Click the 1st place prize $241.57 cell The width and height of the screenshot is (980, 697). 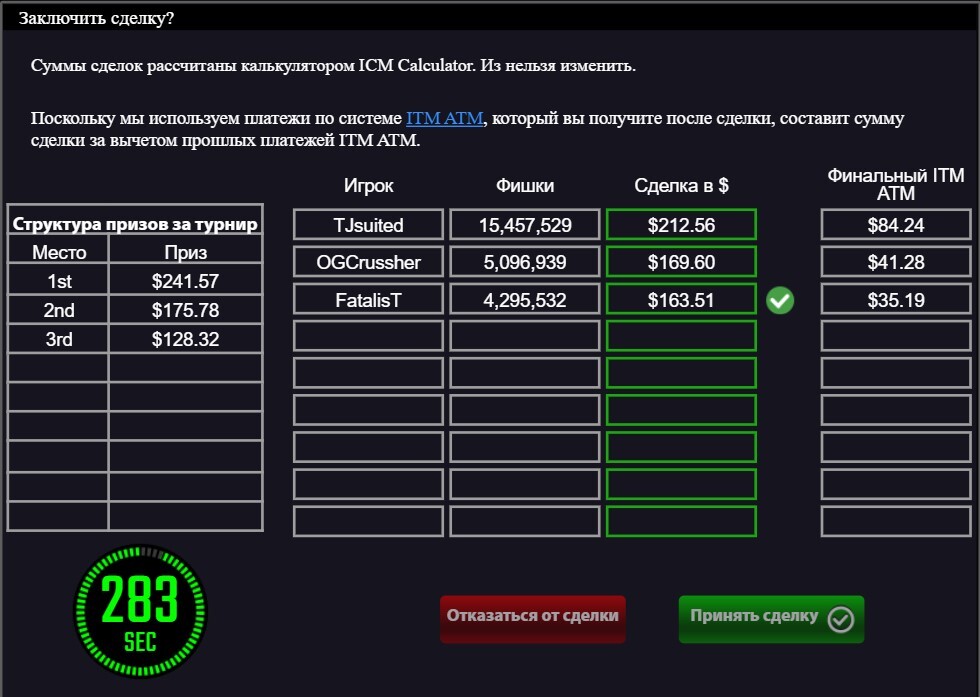click(185, 282)
